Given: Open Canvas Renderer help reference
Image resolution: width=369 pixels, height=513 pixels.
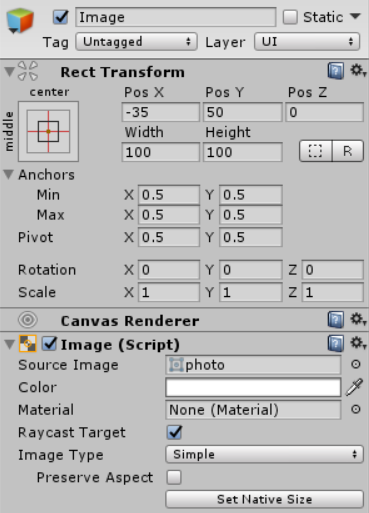Looking at the screenshot, I should (x=336, y=320).
